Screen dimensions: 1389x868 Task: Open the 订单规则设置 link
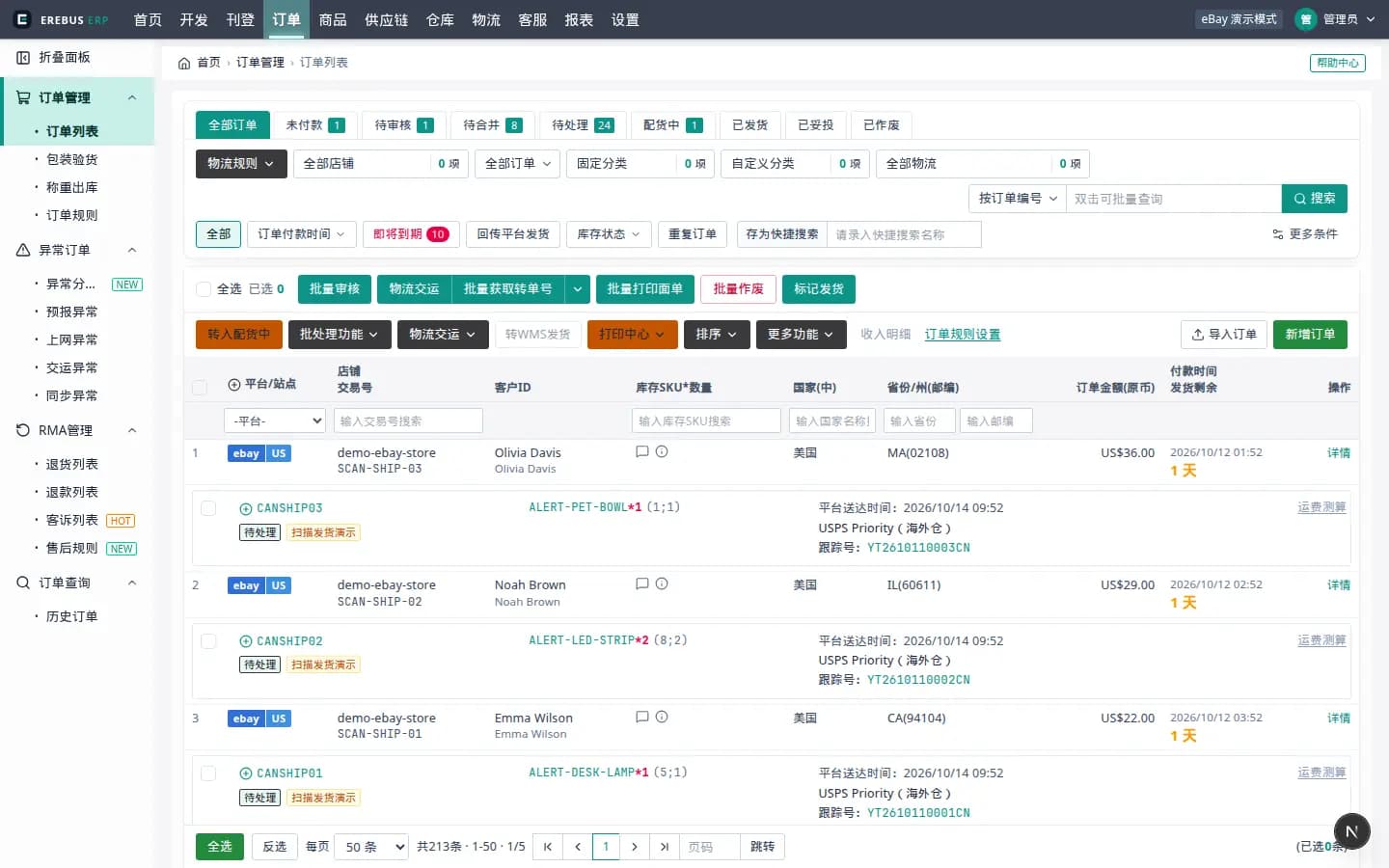[963, 335]
